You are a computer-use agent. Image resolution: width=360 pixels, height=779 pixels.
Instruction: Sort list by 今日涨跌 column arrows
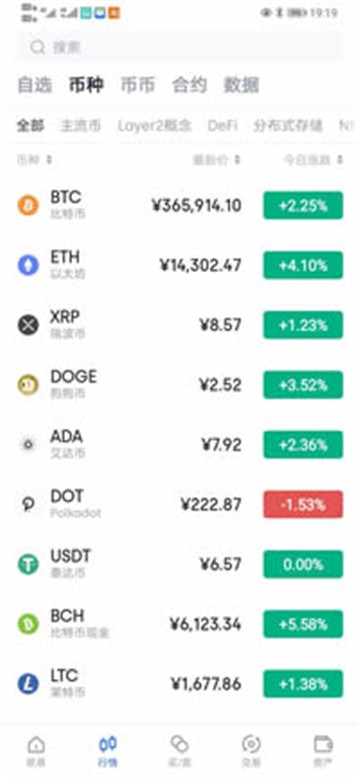point(340,160)
